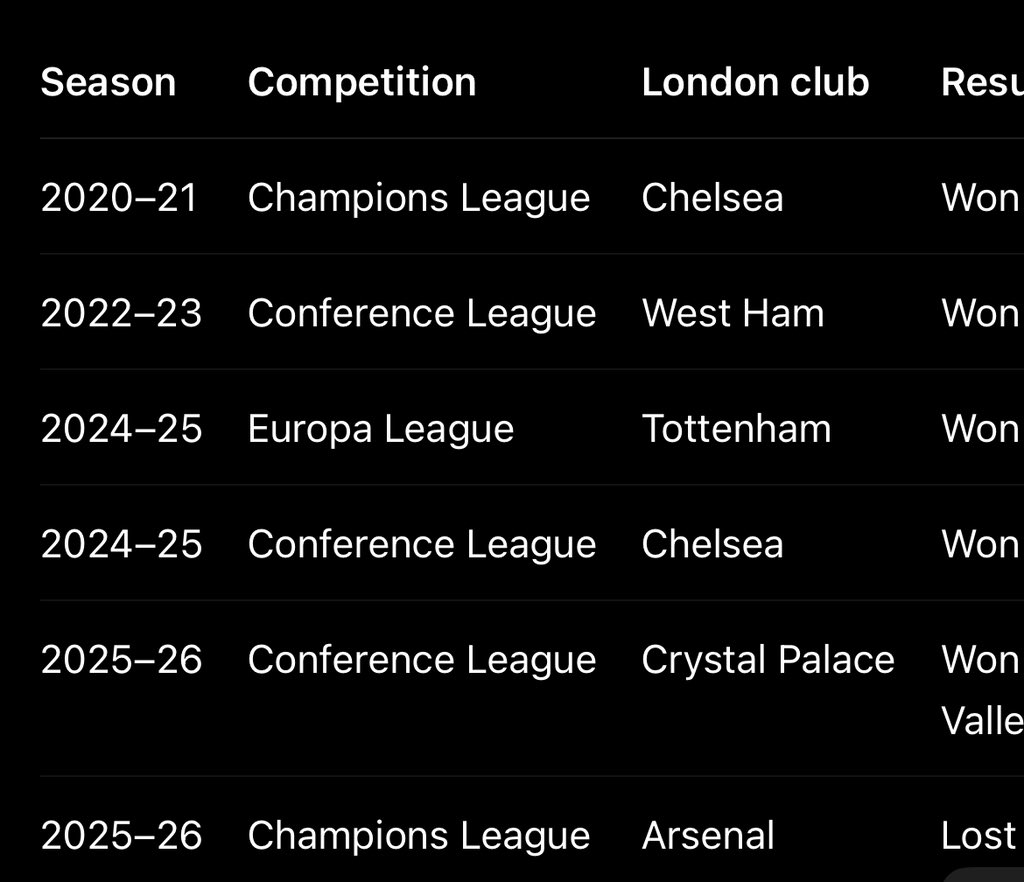Screen dimensions: 1024x882
Task: Select the 2020–21 season cell
Action: coord(119,197)
